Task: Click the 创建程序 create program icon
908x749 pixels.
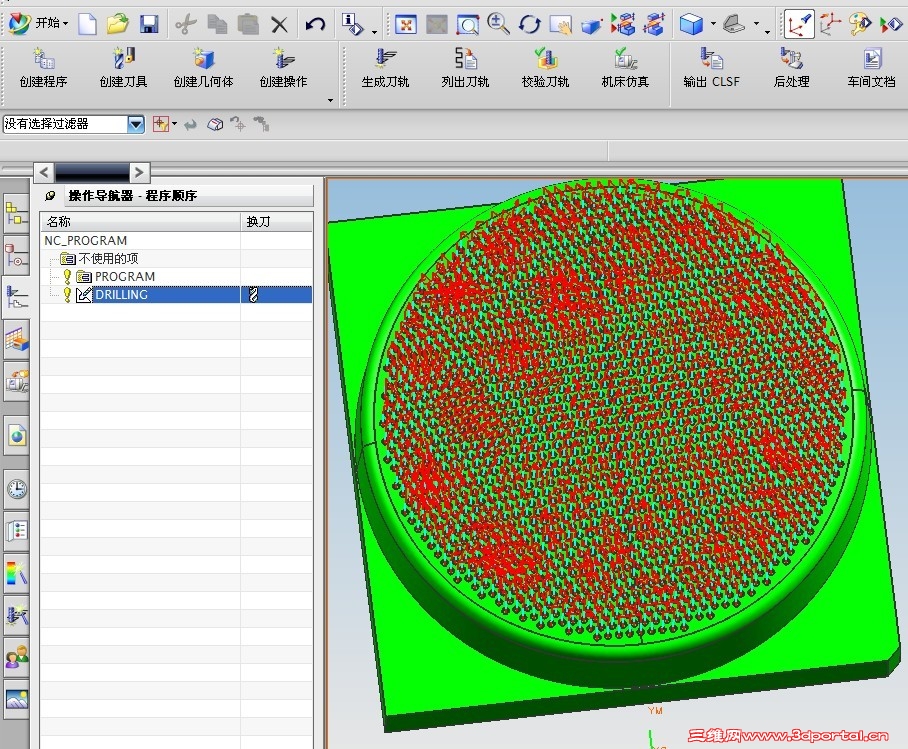Action: click(x=43, y=68)
